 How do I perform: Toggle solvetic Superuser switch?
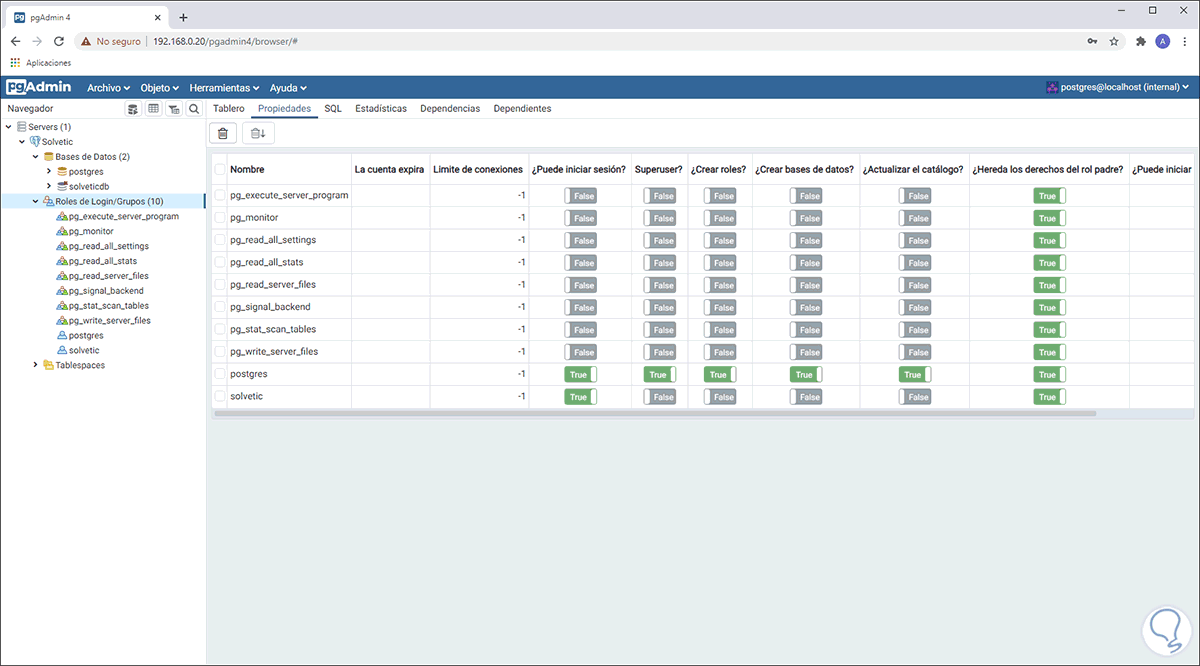pyautogui.click(x=659, y=397)
